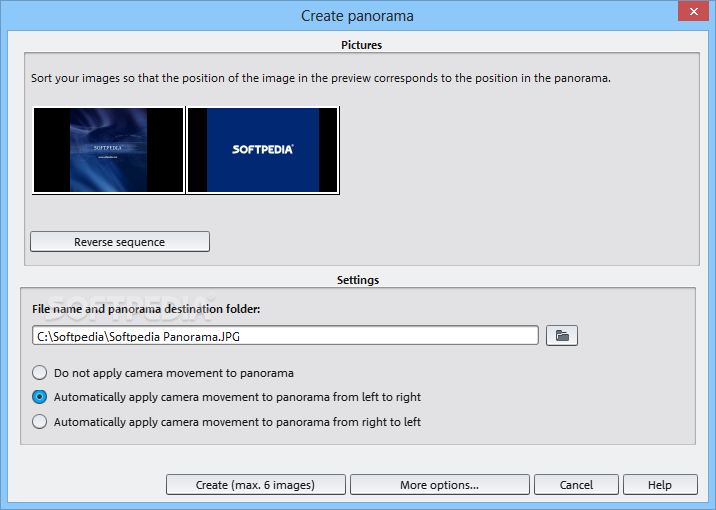Image resolution: width=716 pixels, height=510 pixels.
Task: Open More options dialog
Action: 440,484
